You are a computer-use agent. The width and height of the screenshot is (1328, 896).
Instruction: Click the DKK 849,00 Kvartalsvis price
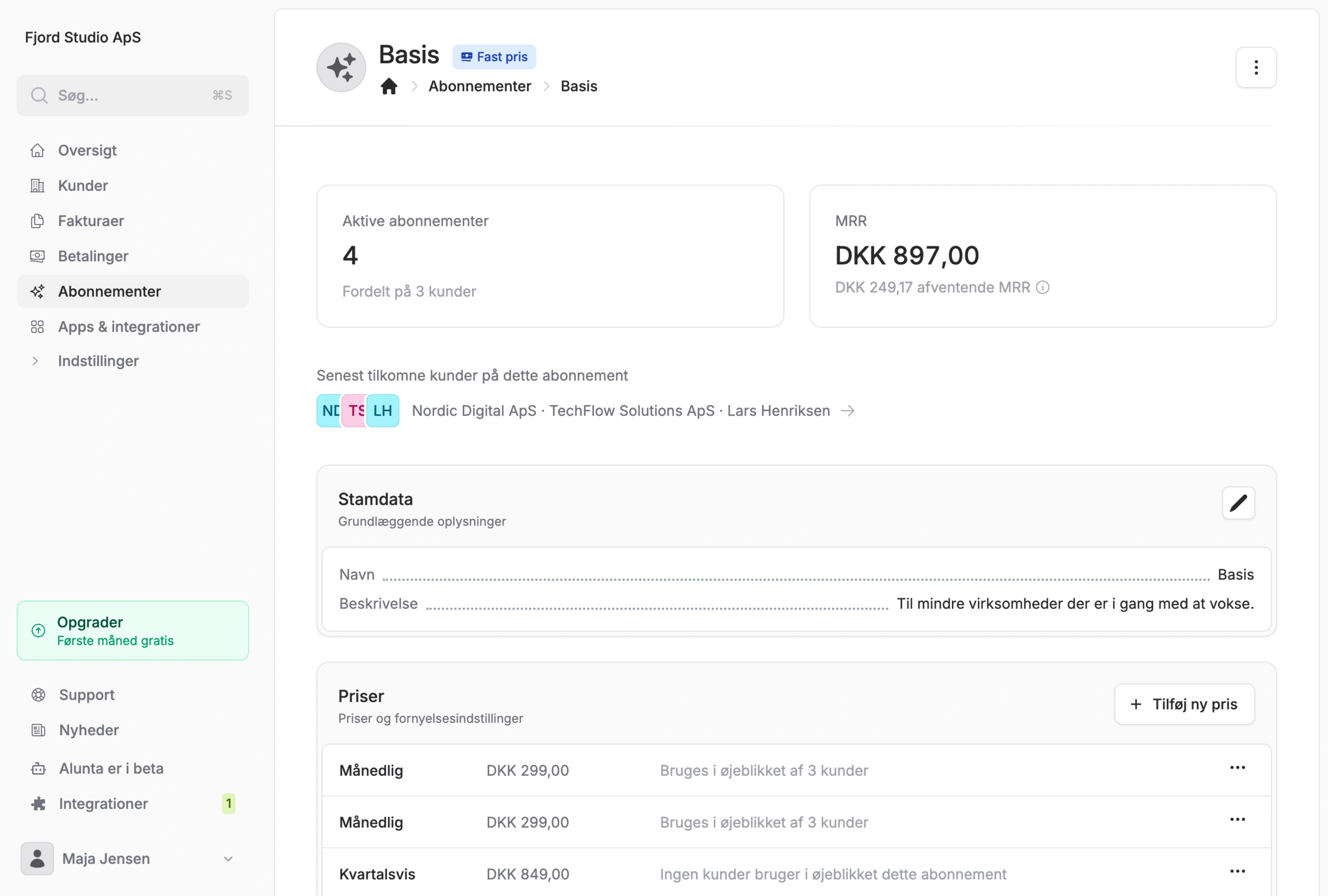(527, 874)
